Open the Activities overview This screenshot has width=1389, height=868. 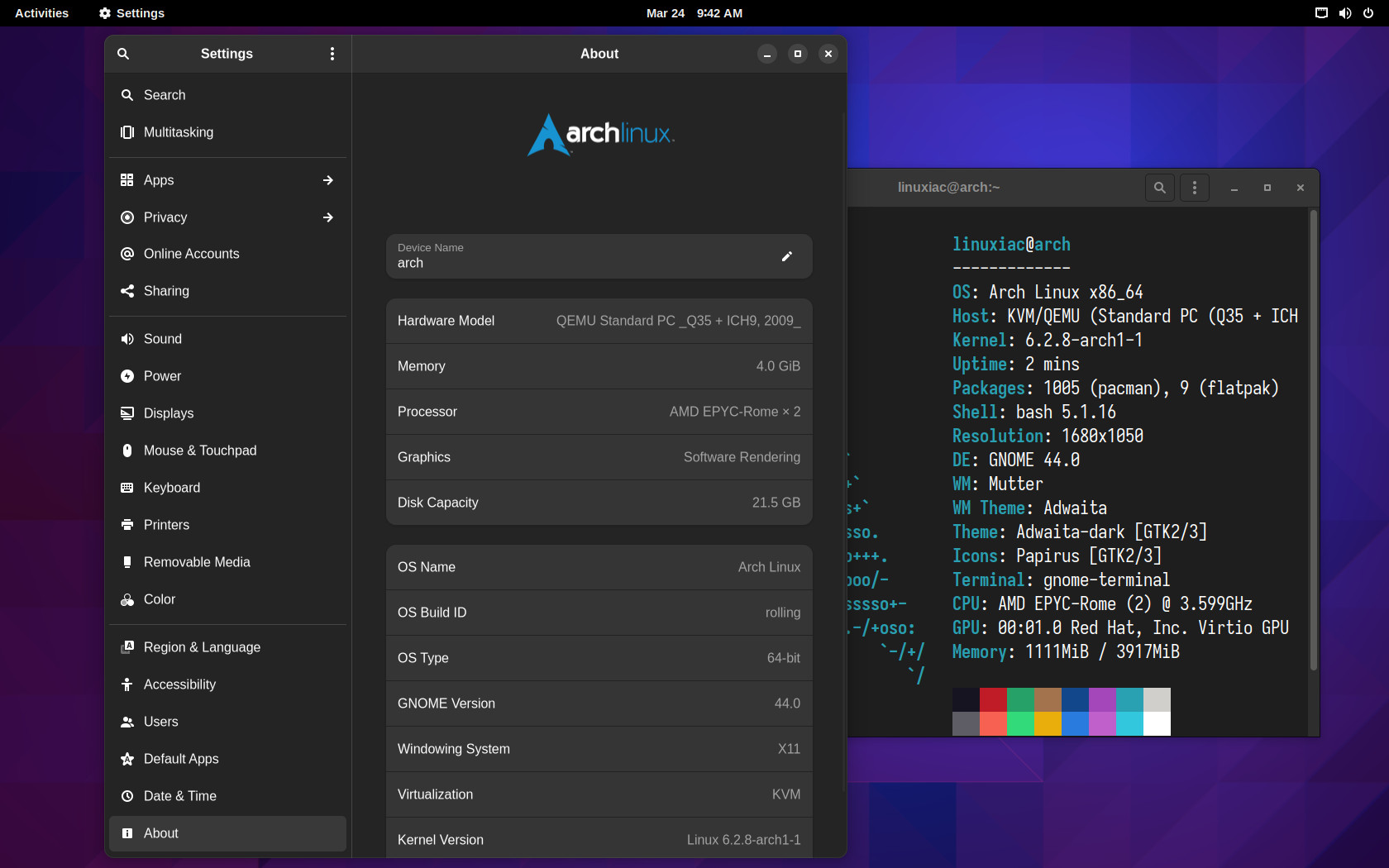42,13
